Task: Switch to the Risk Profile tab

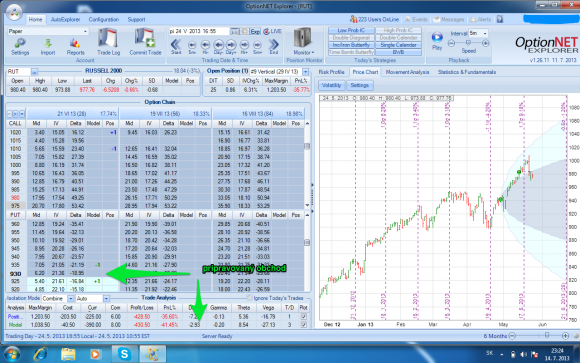Action: [331, 72]
